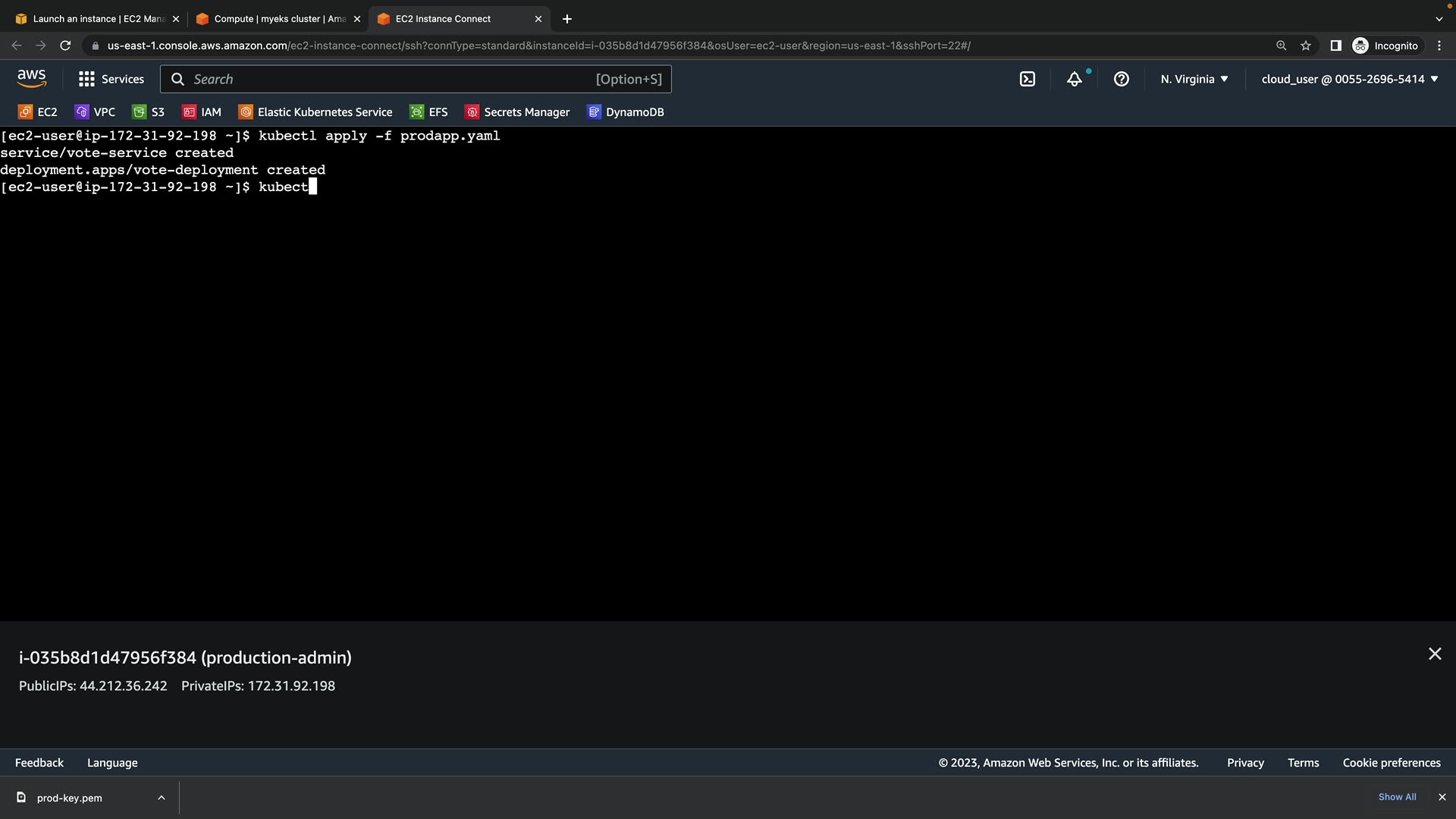The width and height of the screenshot is (1456, 819).
Task: Open the notifications bell
Action: pos(1074,79)
